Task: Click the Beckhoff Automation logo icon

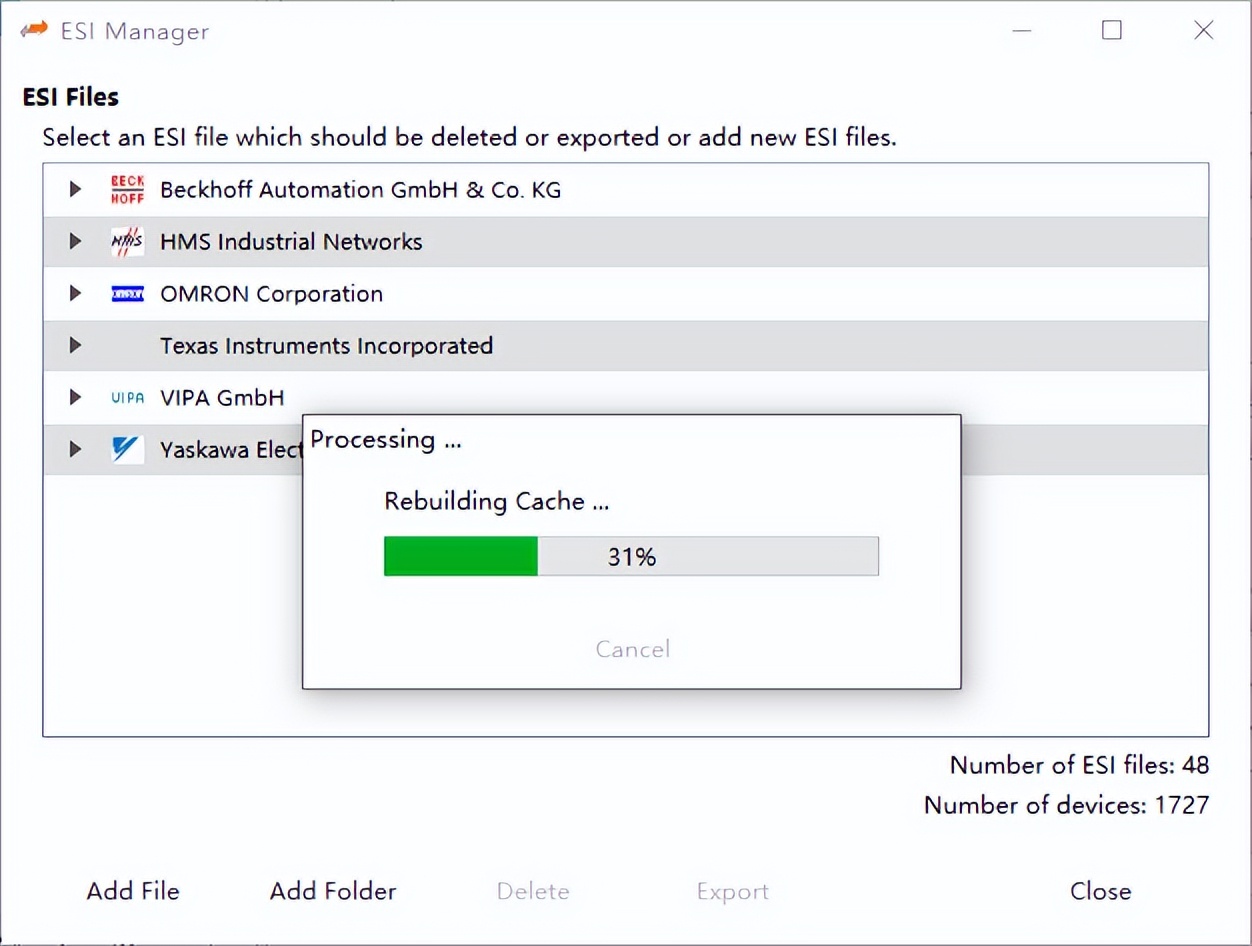Action: click(127, 190)
